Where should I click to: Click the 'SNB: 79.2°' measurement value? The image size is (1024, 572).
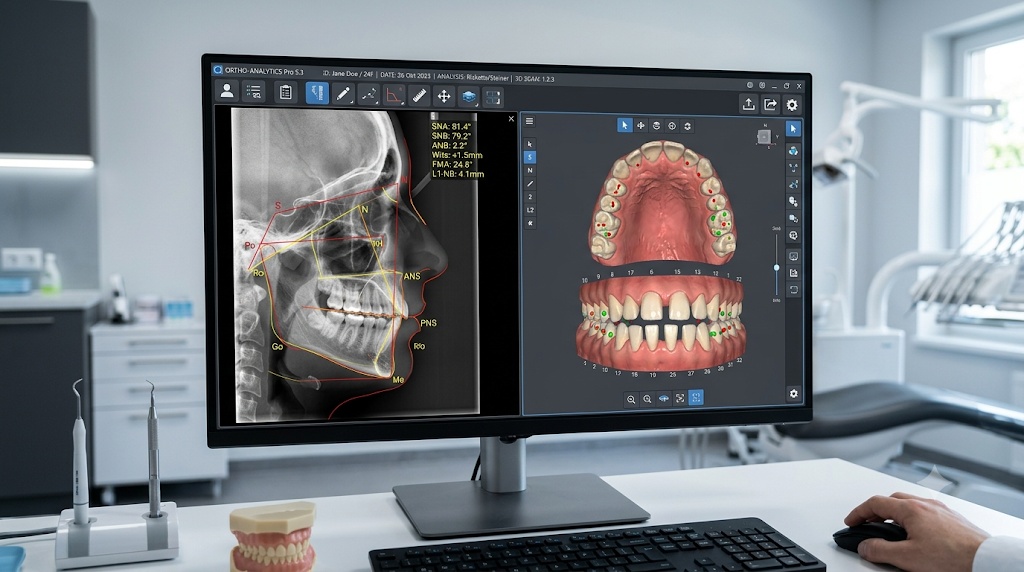point(451,136)
